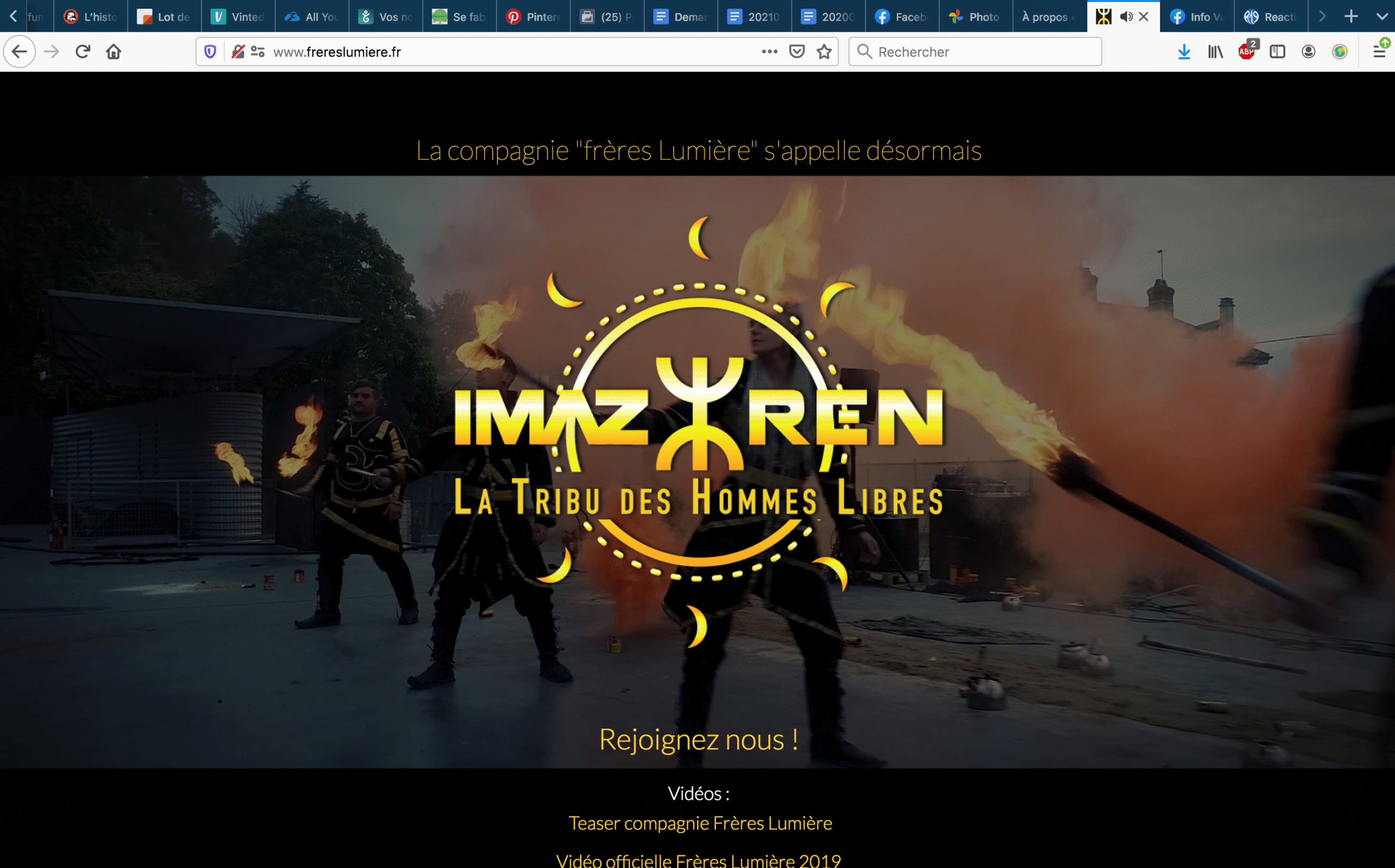Open the page actions three-dot menu
The width and height of the screenshot is (1395, 868).
tap(769, 52)
